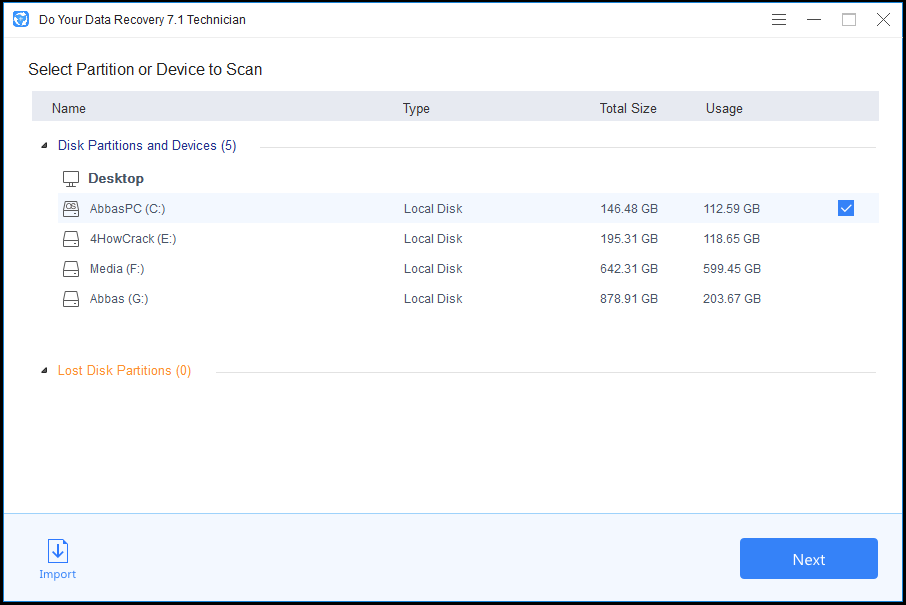Click the 118.65 GB usage value

732,239
